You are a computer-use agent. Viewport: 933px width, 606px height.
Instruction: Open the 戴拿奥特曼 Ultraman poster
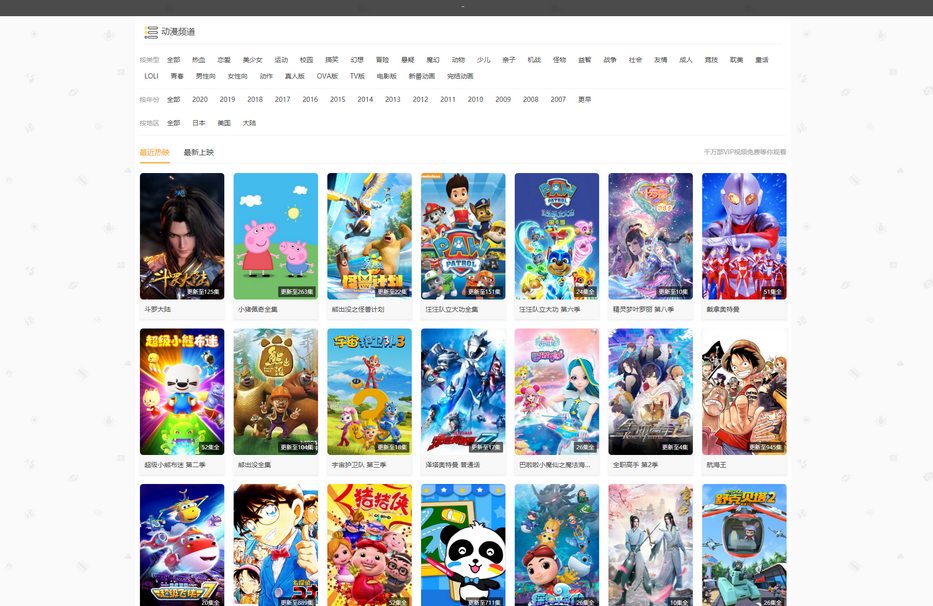click(x=744, y=236)
